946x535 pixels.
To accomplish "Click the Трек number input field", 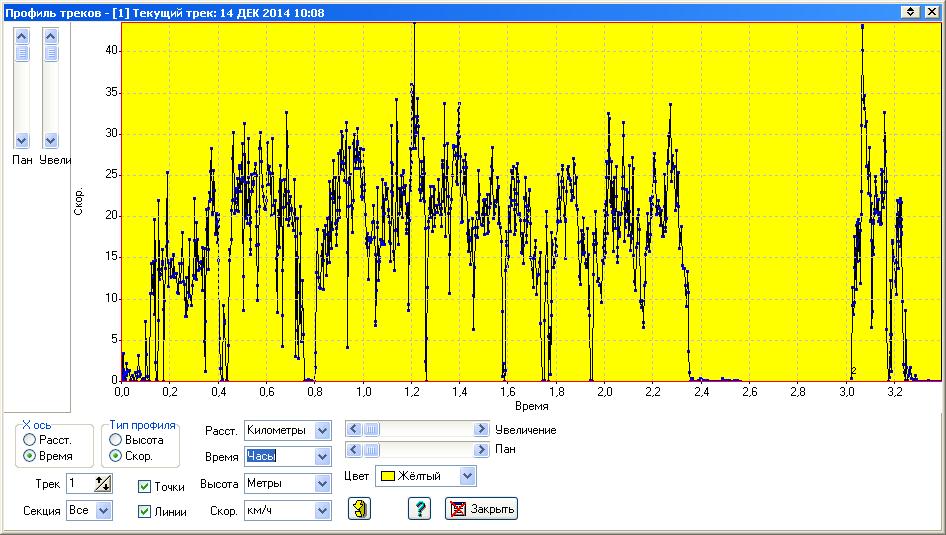I will pos(79,485).
